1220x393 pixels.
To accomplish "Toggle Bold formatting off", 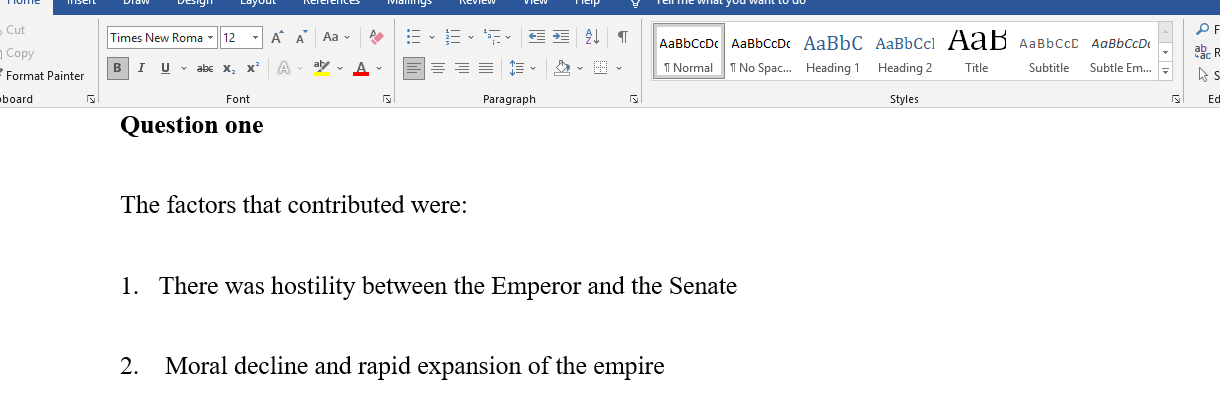I will tap(118, 68).
